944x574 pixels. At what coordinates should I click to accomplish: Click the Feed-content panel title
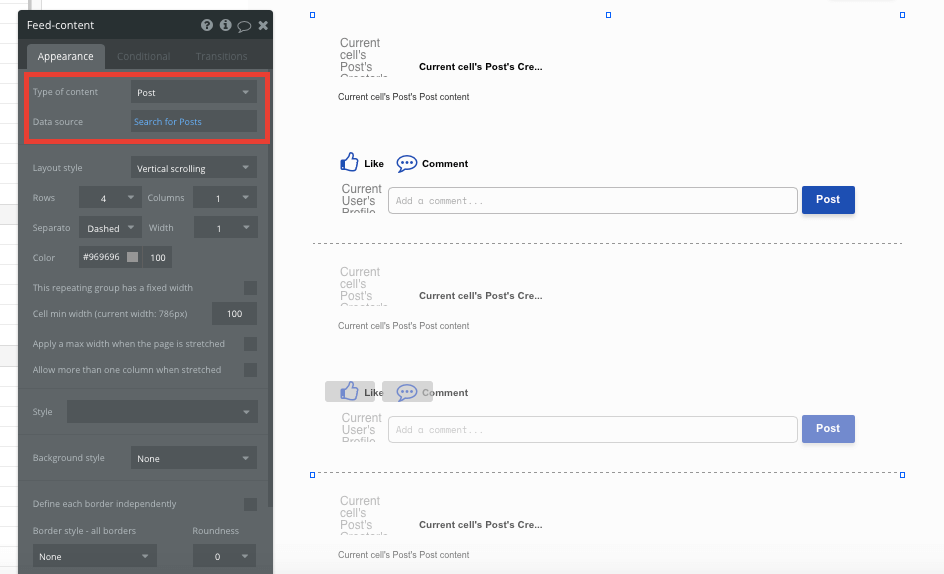click(60, 25)
